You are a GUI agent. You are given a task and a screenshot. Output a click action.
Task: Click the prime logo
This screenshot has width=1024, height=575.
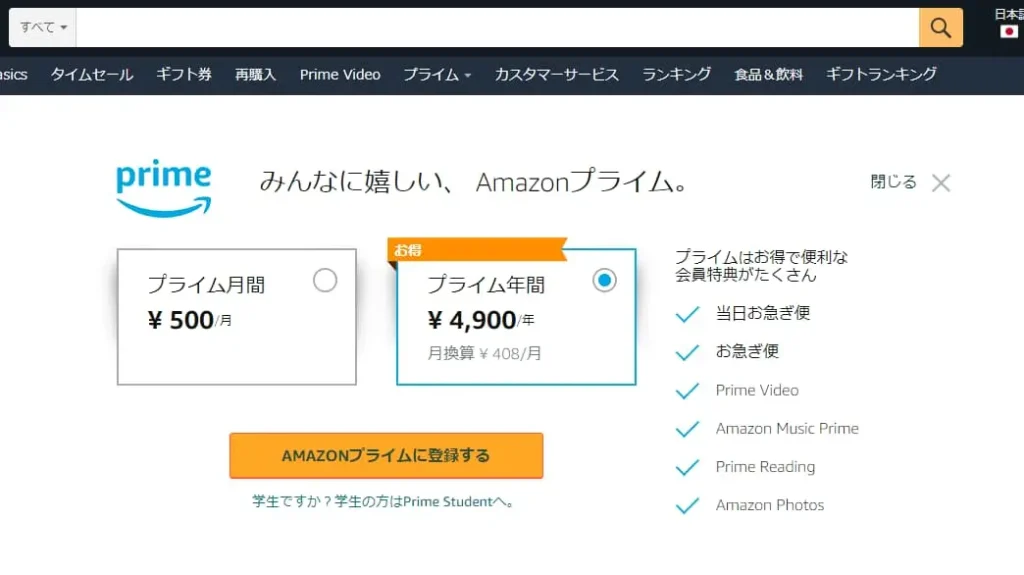pos(164,188)
